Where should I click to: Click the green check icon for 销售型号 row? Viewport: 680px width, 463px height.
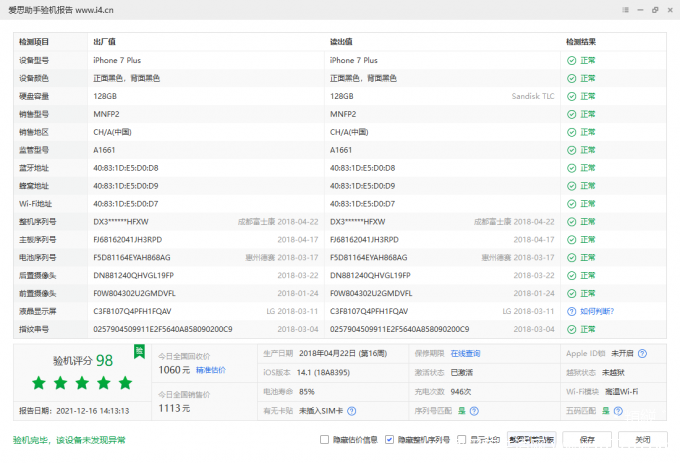(572, 114)
